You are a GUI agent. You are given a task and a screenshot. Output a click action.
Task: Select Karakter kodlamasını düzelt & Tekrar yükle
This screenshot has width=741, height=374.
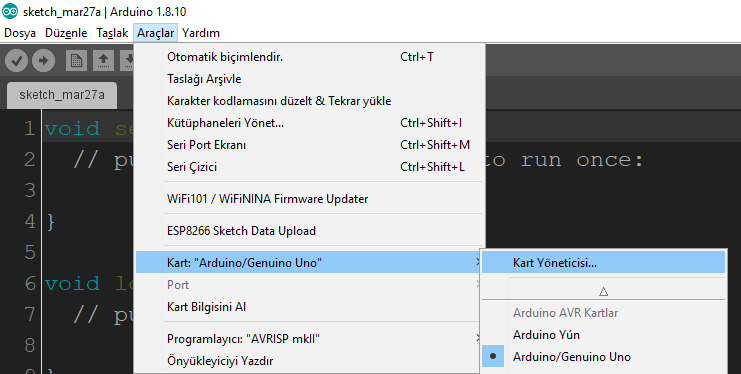pyautogui.click(x=310, y=101)
